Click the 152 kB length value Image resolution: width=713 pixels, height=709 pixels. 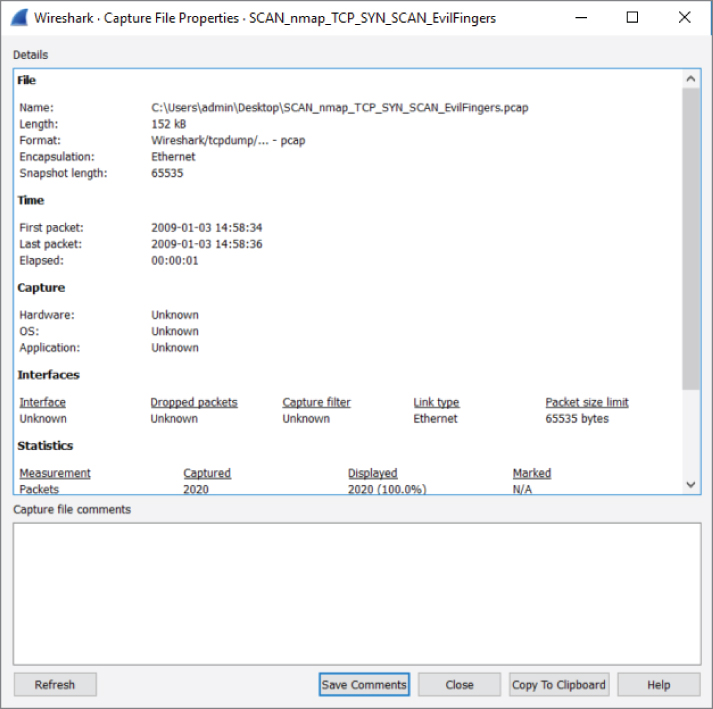tap(169, 124)
